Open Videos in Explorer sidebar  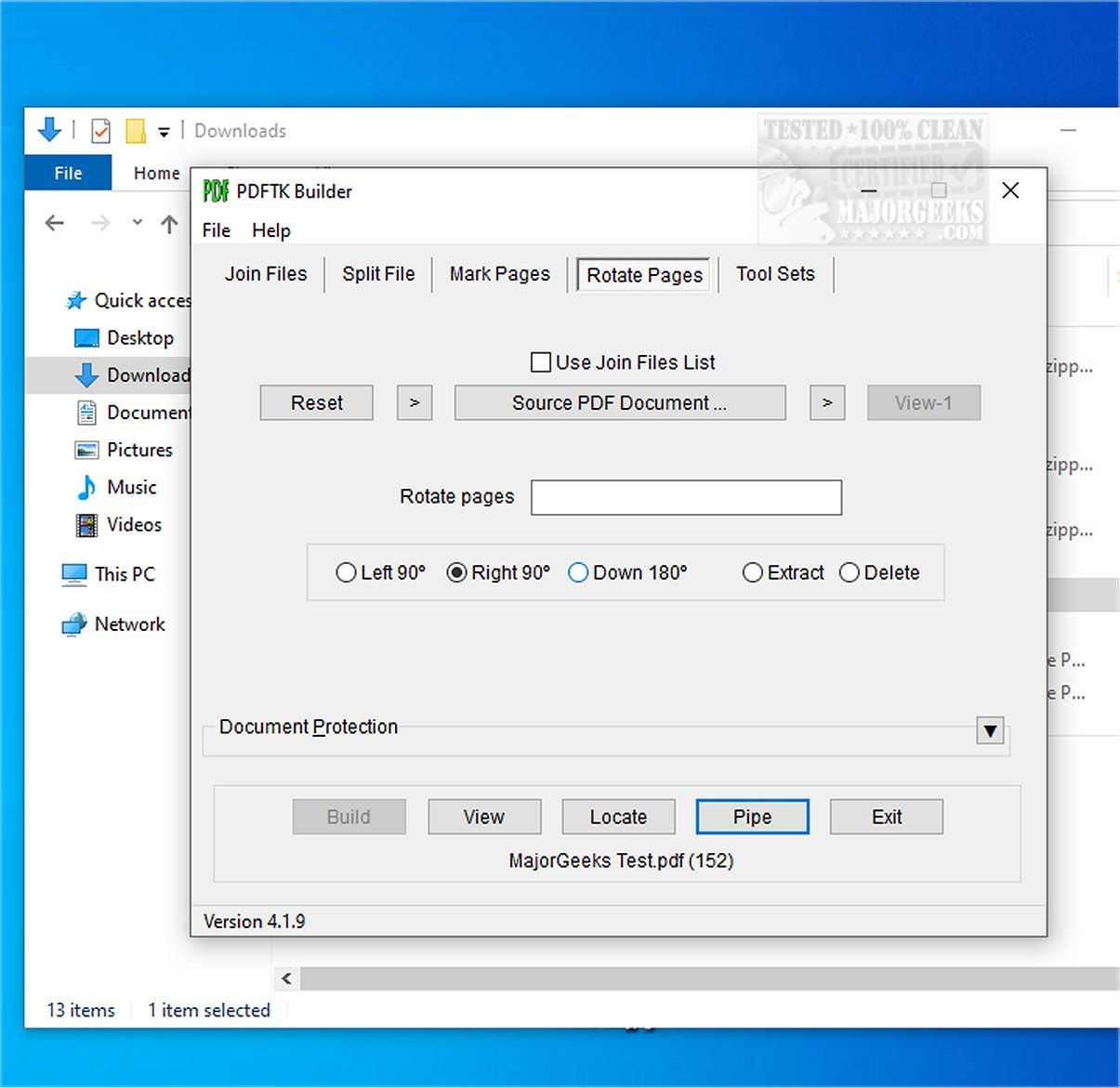pos(118,525)
